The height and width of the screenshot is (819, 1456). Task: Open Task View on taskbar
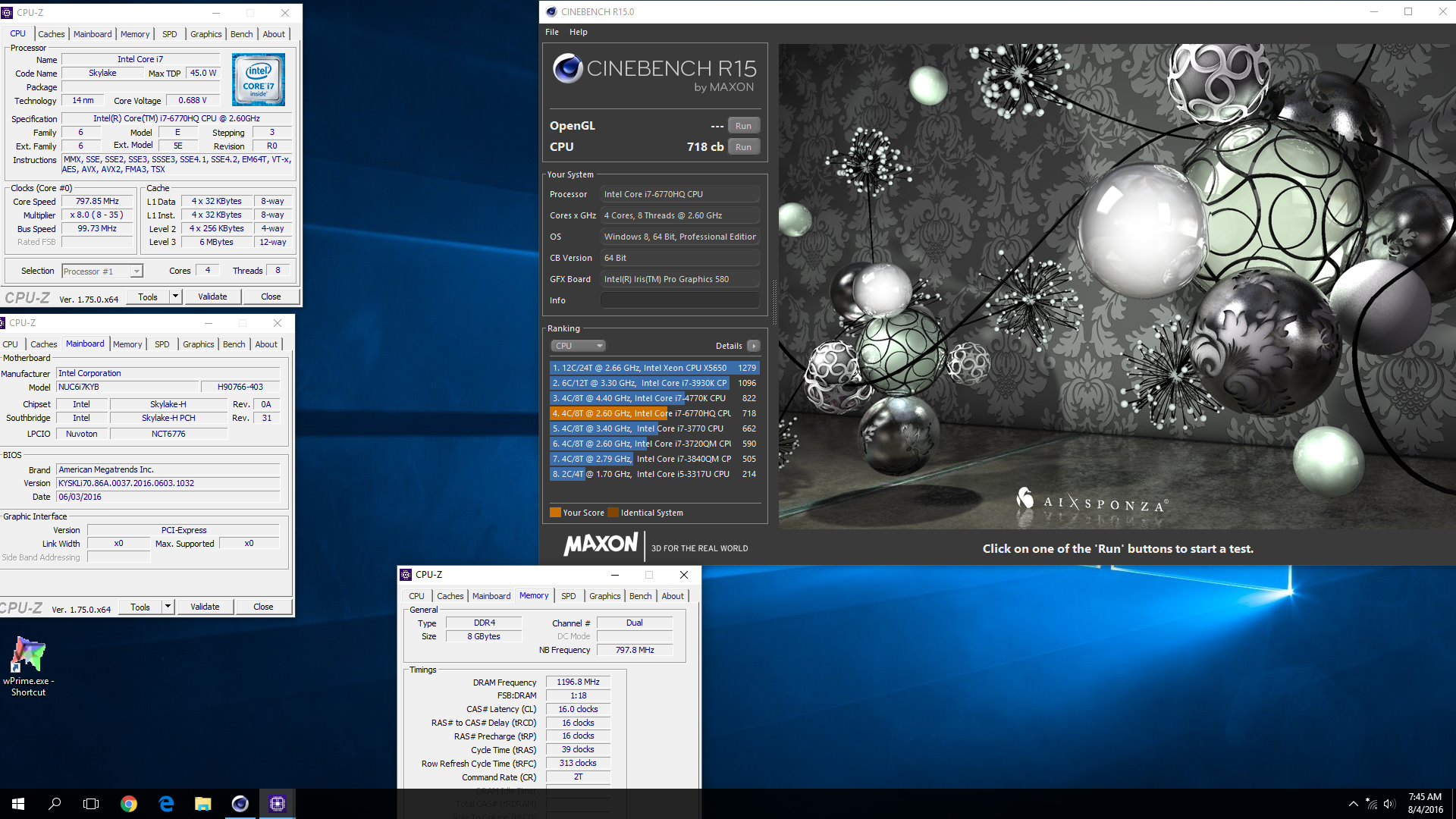[x=91, y=804]
